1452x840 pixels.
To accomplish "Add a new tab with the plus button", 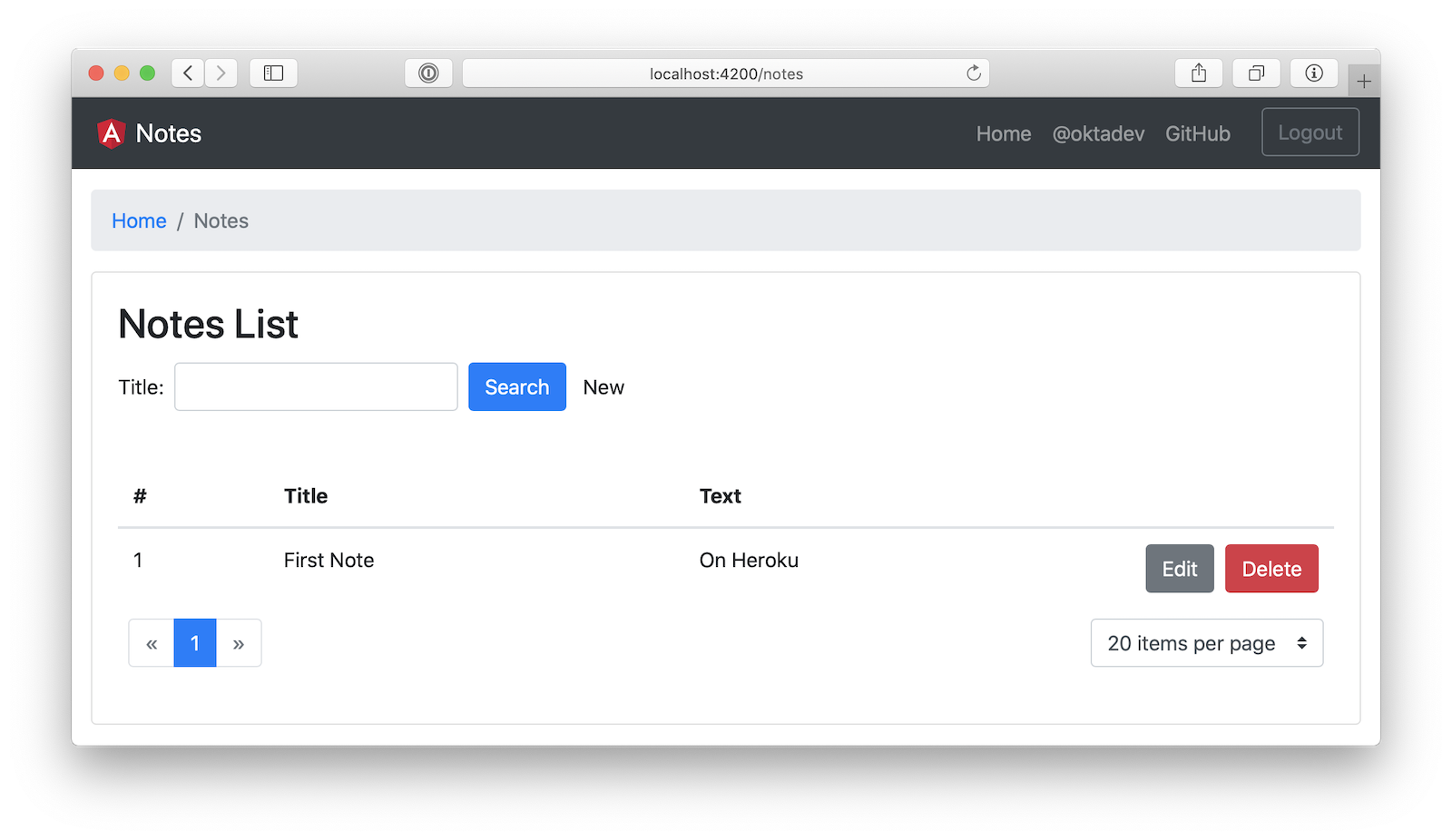I will tap(1363, 82).
